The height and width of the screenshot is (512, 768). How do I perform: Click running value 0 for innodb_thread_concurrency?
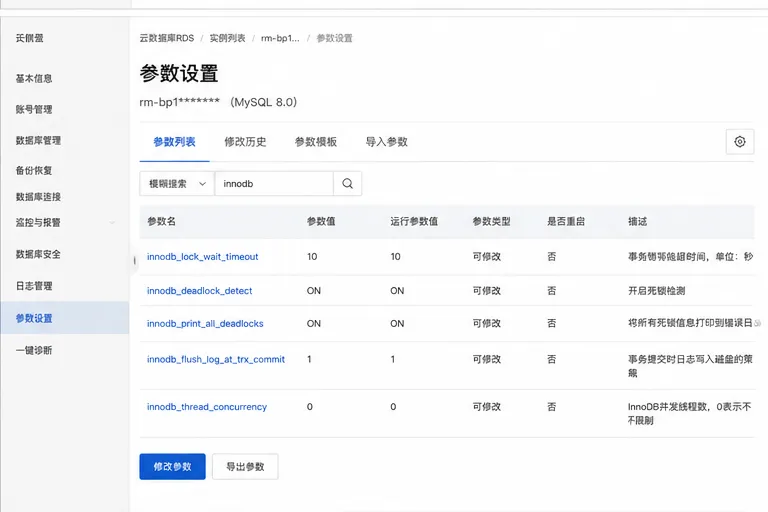pos(393,407)
